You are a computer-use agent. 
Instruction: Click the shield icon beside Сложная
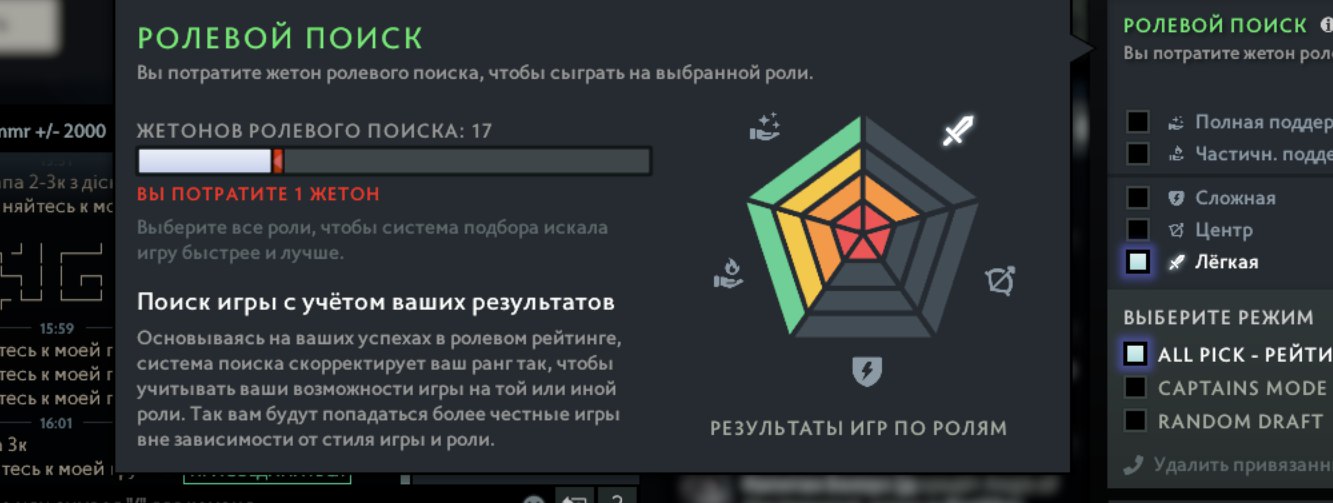1176,198
